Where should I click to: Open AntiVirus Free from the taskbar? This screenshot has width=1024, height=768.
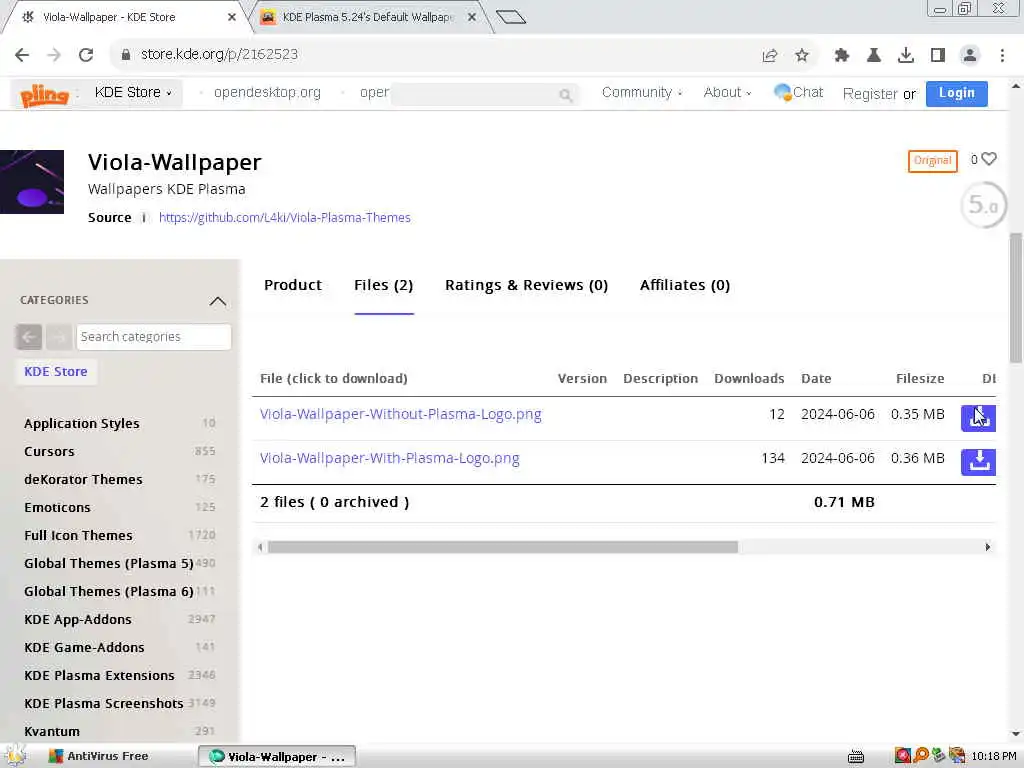click(99, 756)
